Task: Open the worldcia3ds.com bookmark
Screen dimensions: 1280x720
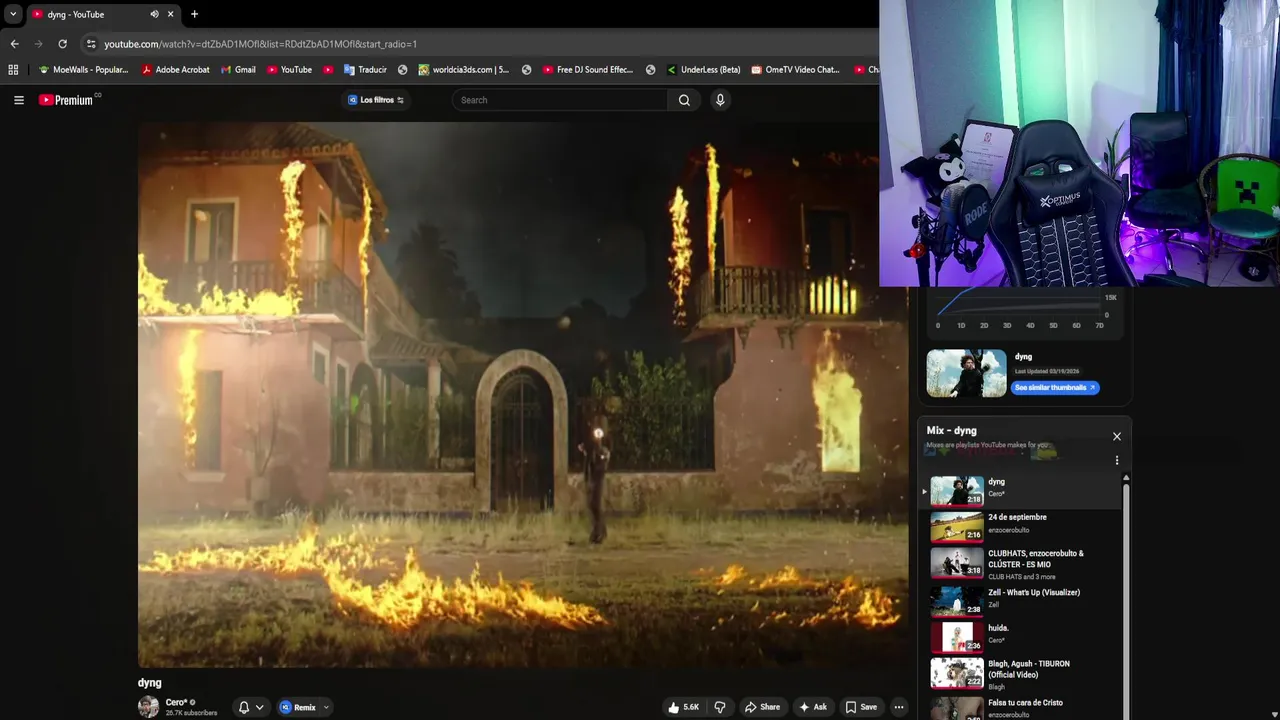Action: [x=464, y=70]
